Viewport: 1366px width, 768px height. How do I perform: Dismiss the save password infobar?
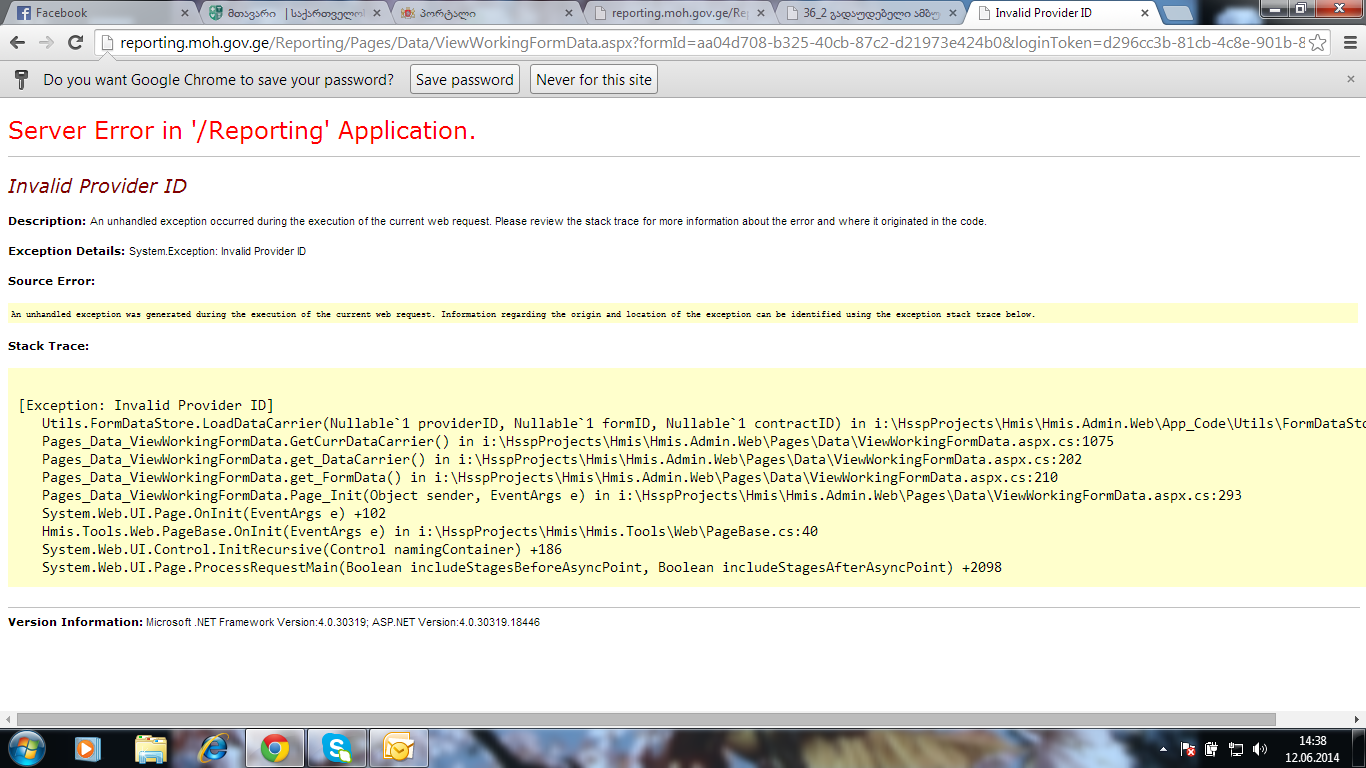(x=1351, y=80)
